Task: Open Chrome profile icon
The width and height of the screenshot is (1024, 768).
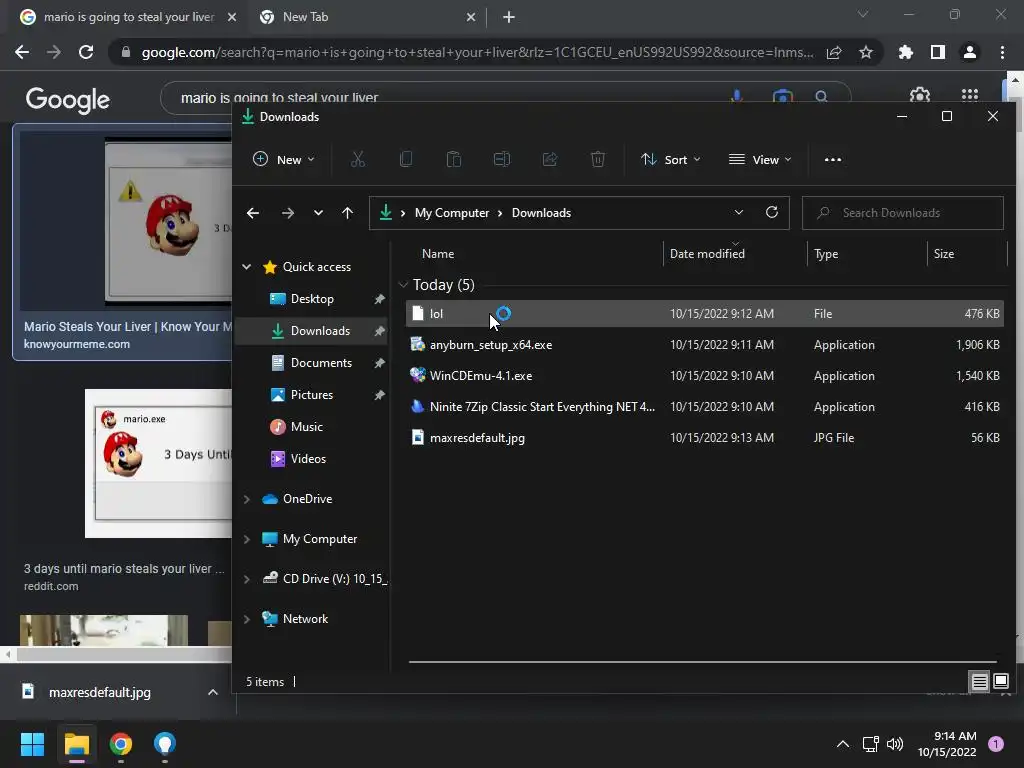Action: click(970, 52)
